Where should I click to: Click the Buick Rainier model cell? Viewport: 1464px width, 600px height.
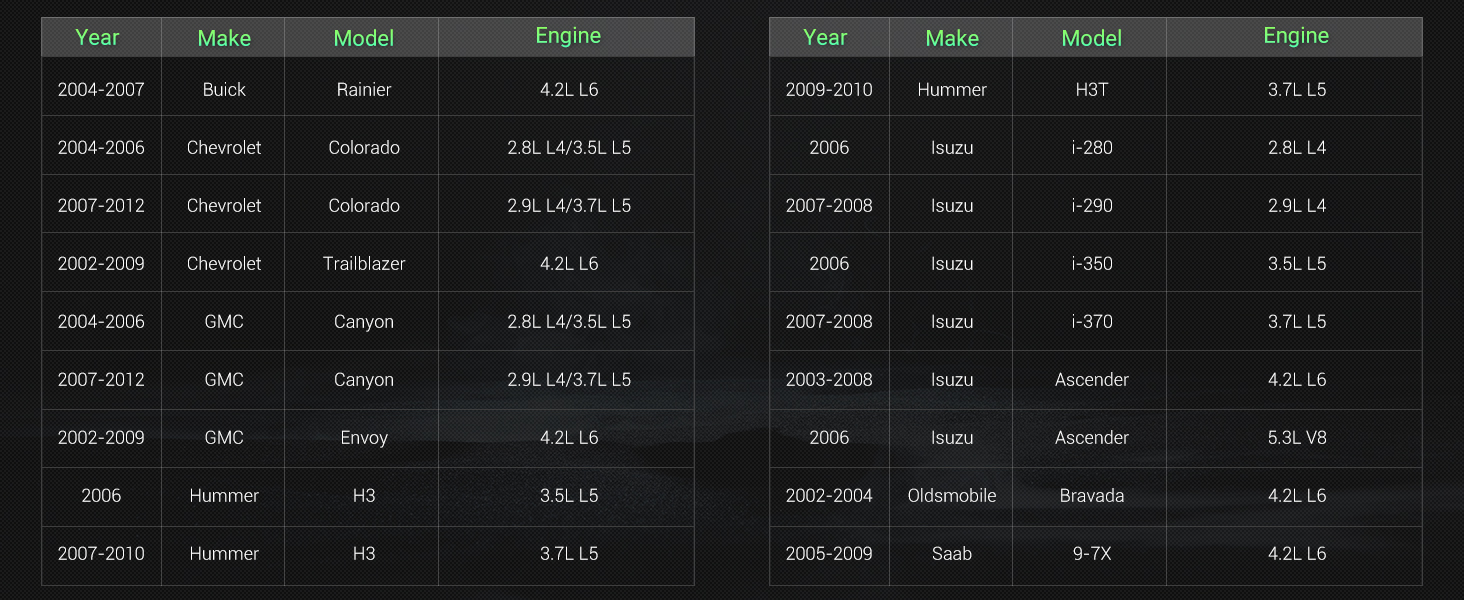[362, 89]
